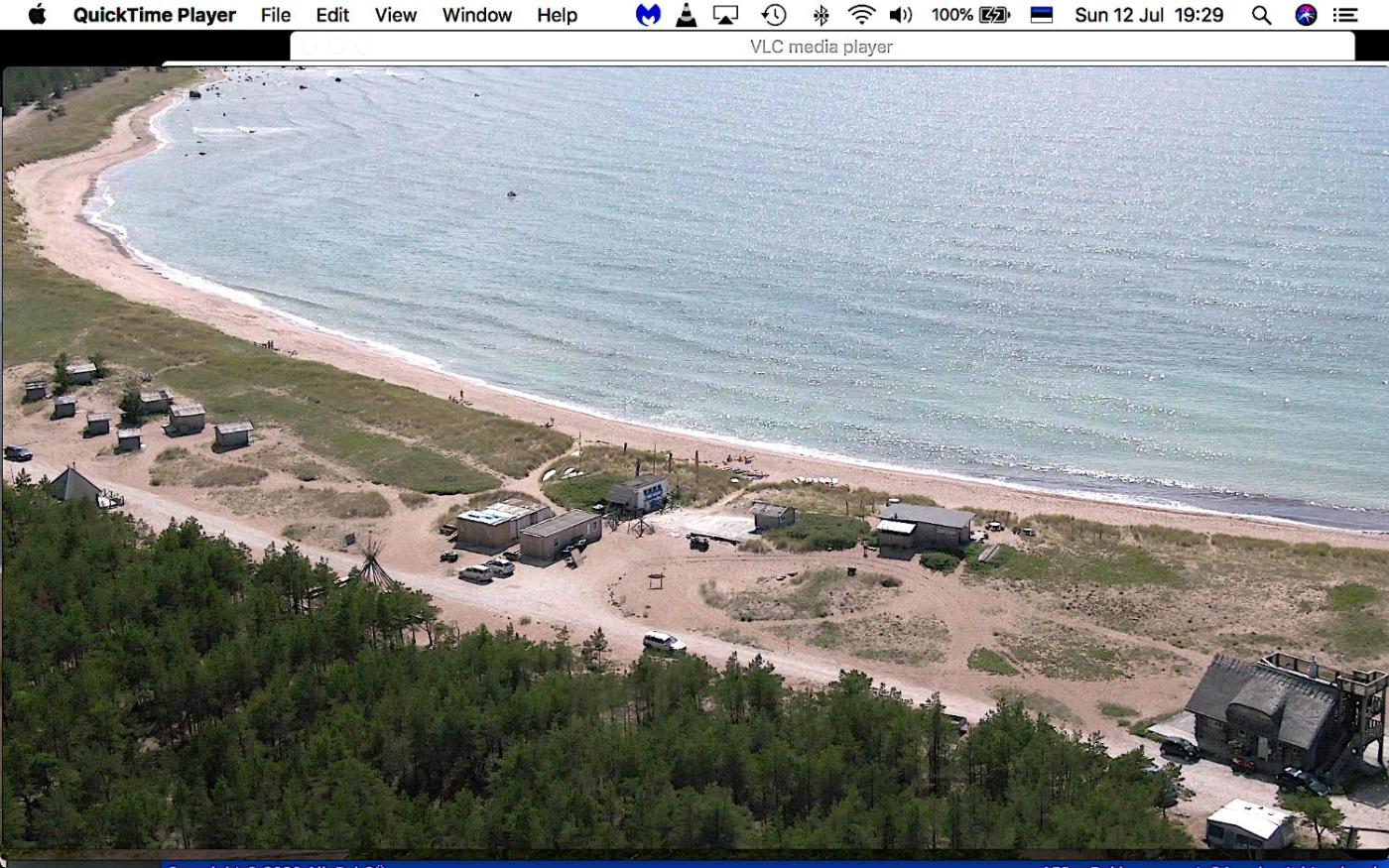Show battery status at 100%
Screen dimensions: 1389x868
[x=970, y=15]
